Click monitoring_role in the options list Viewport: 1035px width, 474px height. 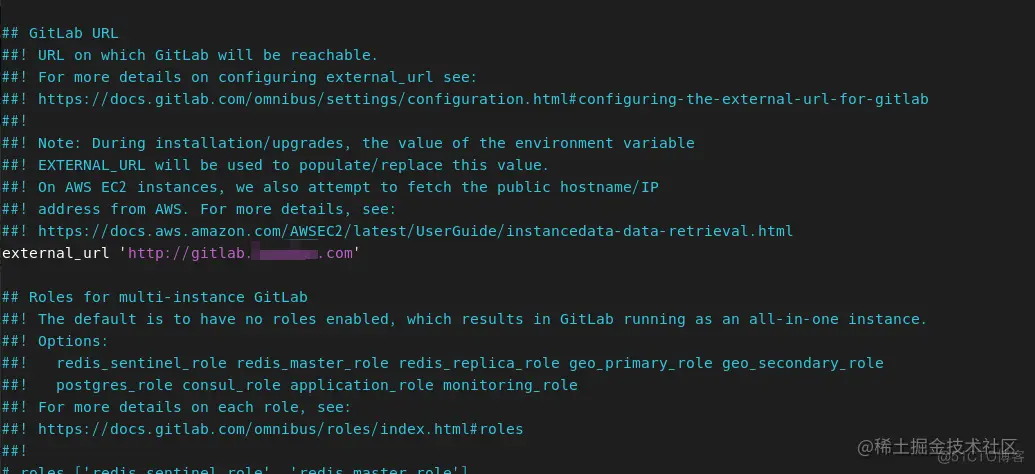pyautogui.click(x=510, y=385)
